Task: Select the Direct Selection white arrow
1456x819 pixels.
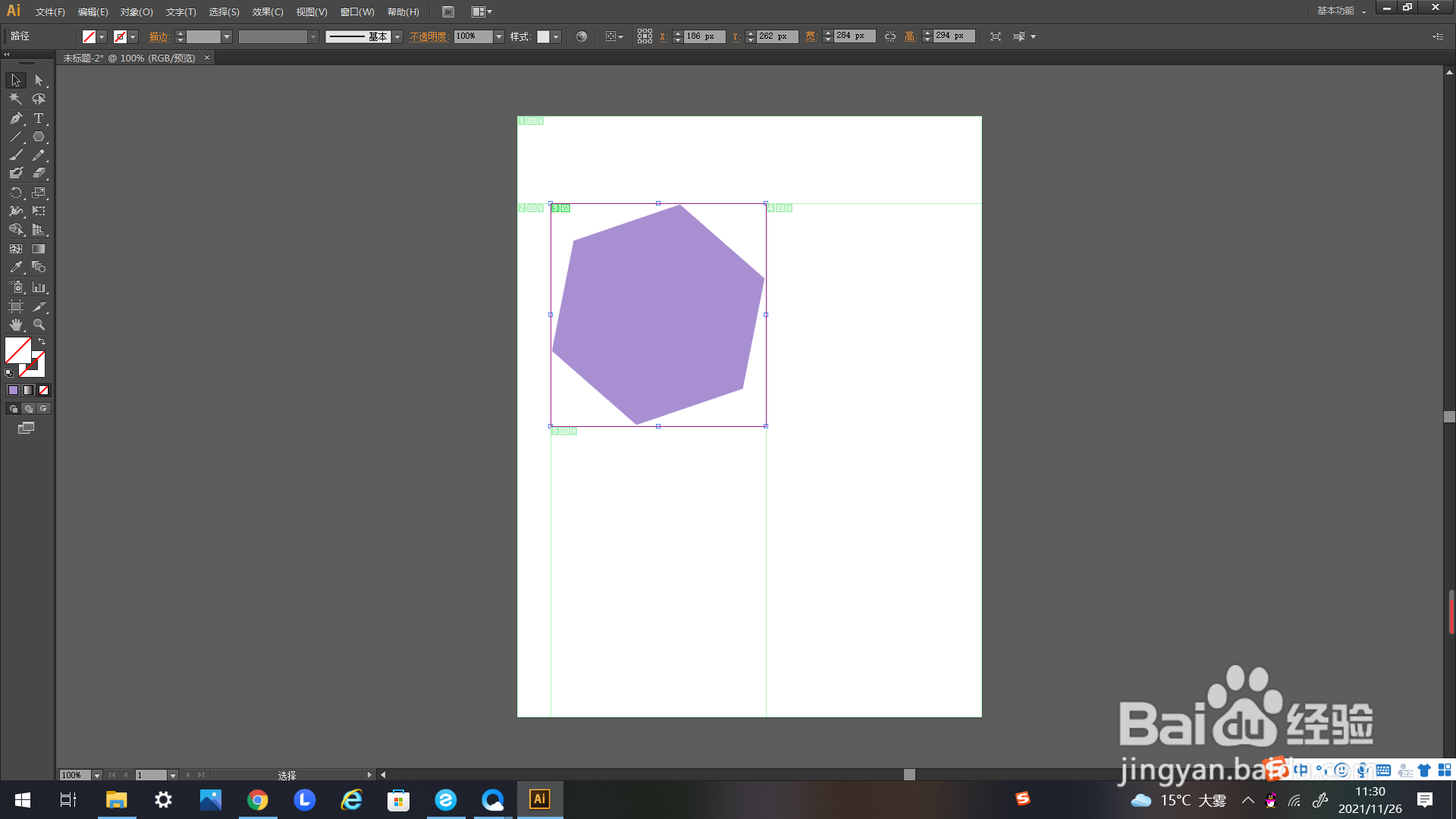Action: click(x=39, y=80)
